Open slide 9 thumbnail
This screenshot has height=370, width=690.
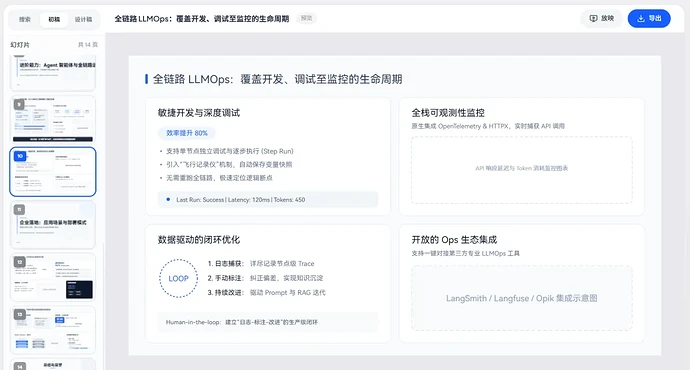pos(53,119)
